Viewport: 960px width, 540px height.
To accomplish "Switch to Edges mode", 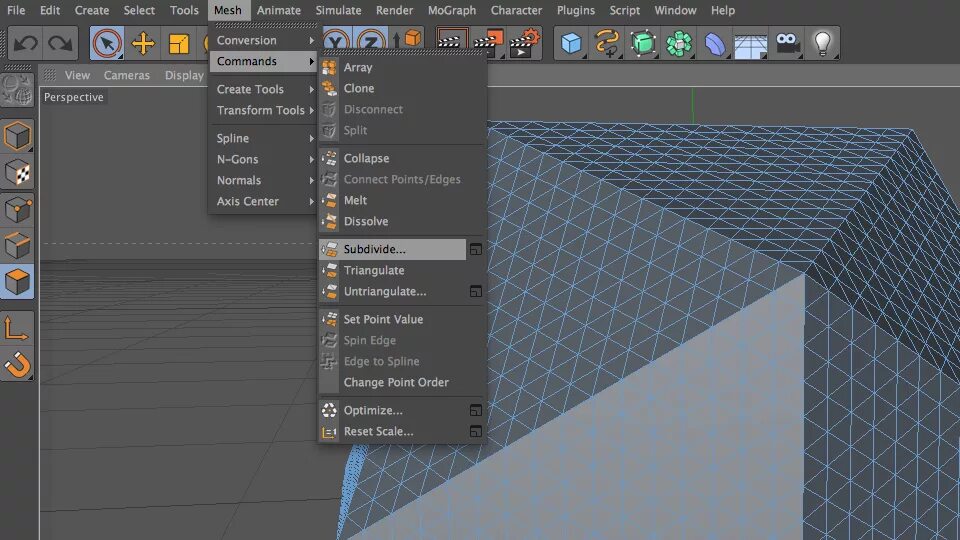I will click(17, 246).
